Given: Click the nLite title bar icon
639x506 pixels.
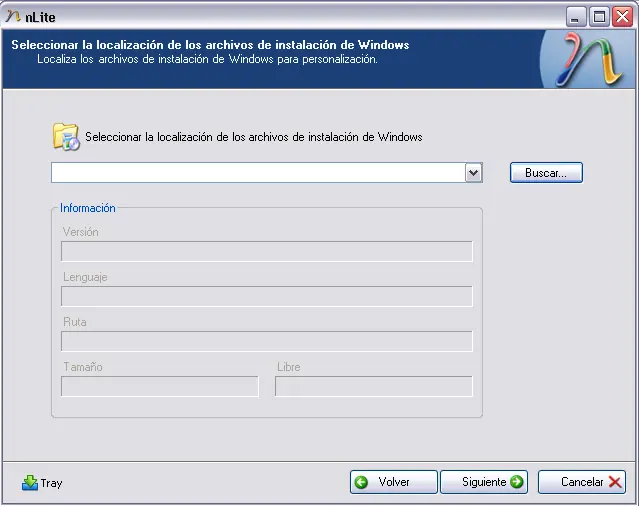Looking at the screenshot, I should [13, 17].
